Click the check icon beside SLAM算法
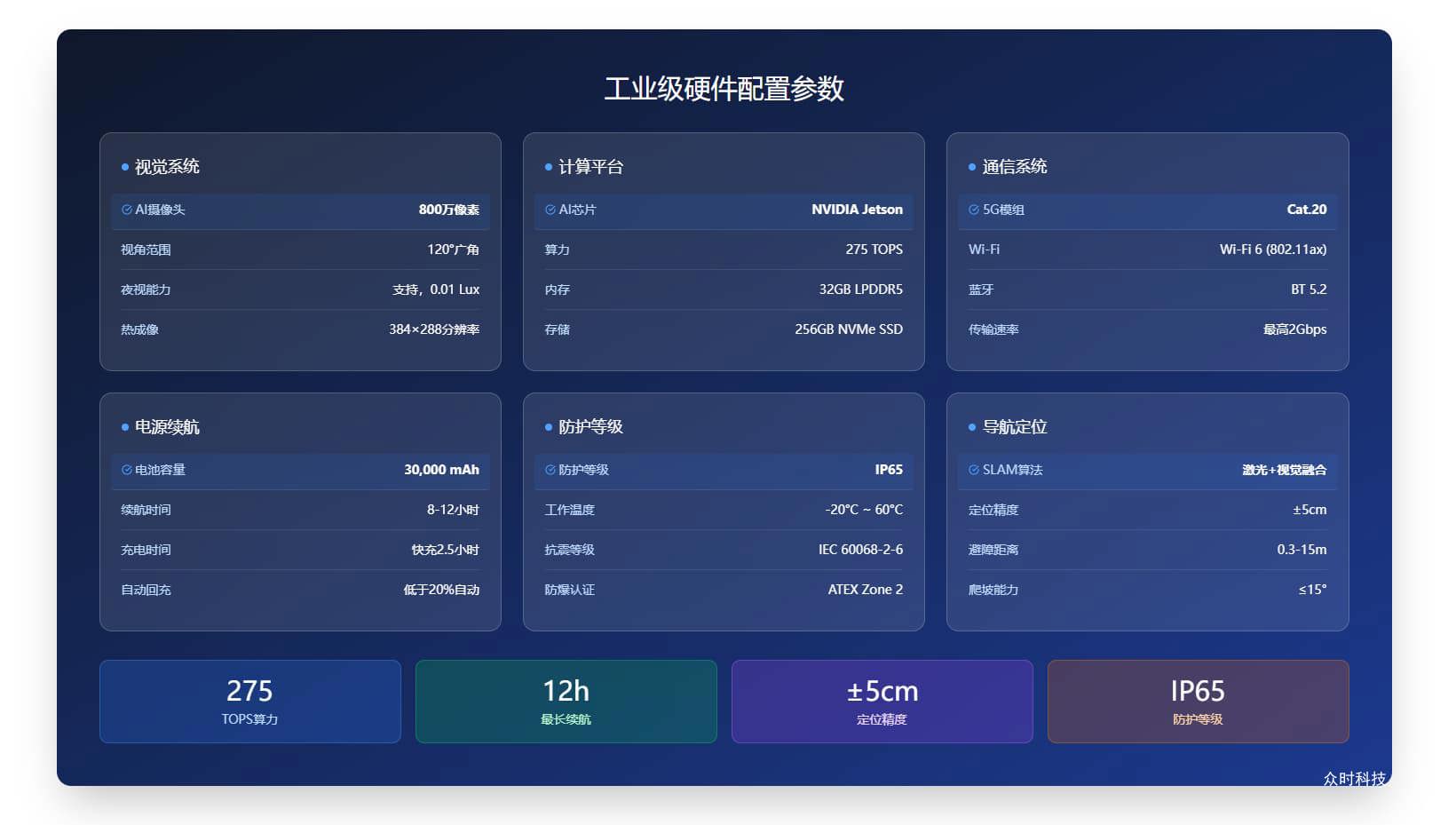This screenshot has width=1456, height=825. click(x=974, y=470)
